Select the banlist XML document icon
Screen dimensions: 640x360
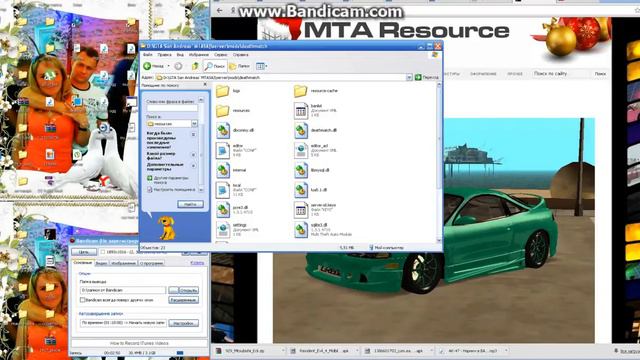tap(301, 111)
